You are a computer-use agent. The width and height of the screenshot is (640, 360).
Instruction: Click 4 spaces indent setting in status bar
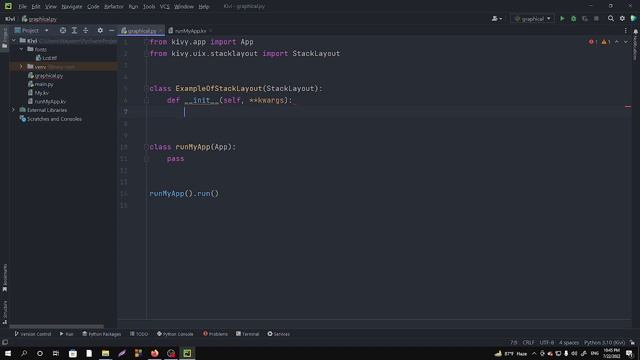tap(569, 343)
